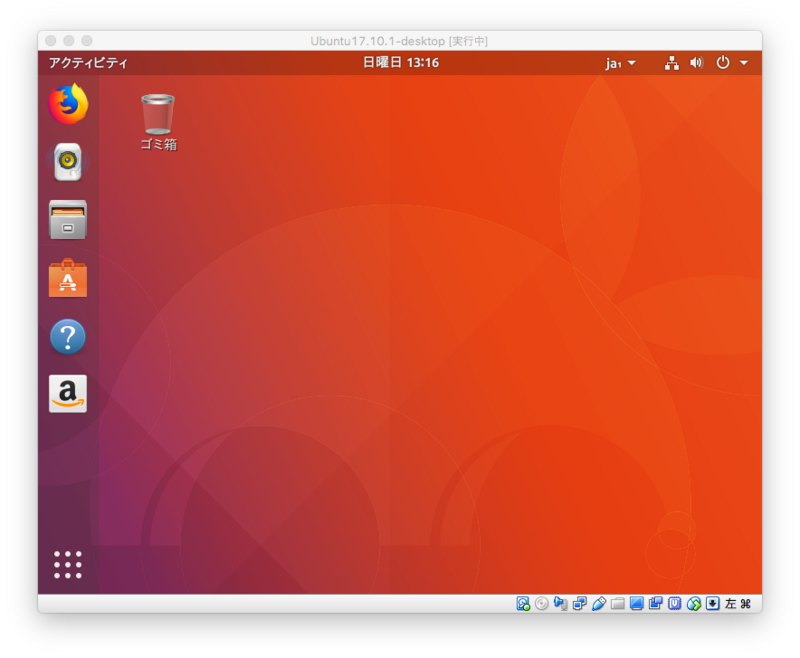Viewport: 800px width, 658px height.
Task: Click the keyboard capture arrow icon
Action: (x=713, y=604)
